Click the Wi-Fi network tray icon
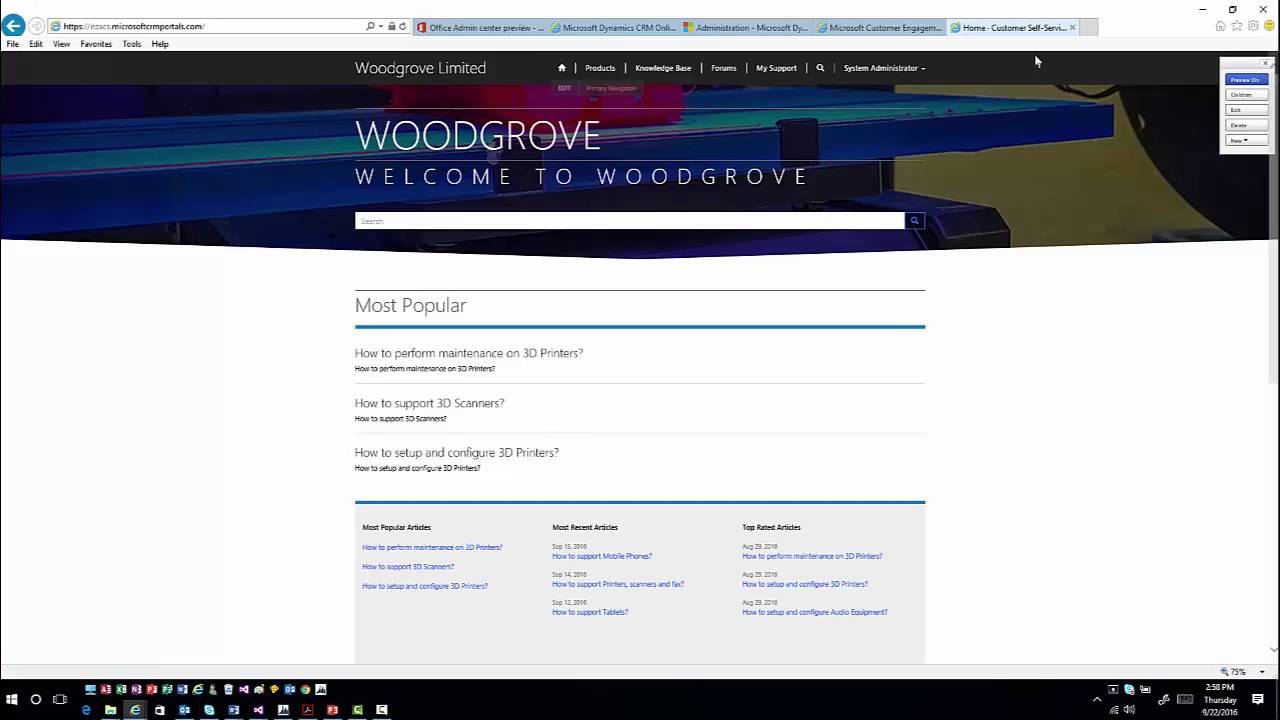Image resolution: width=1280 pixels, height=720 pixels. tap(1114, 710)
